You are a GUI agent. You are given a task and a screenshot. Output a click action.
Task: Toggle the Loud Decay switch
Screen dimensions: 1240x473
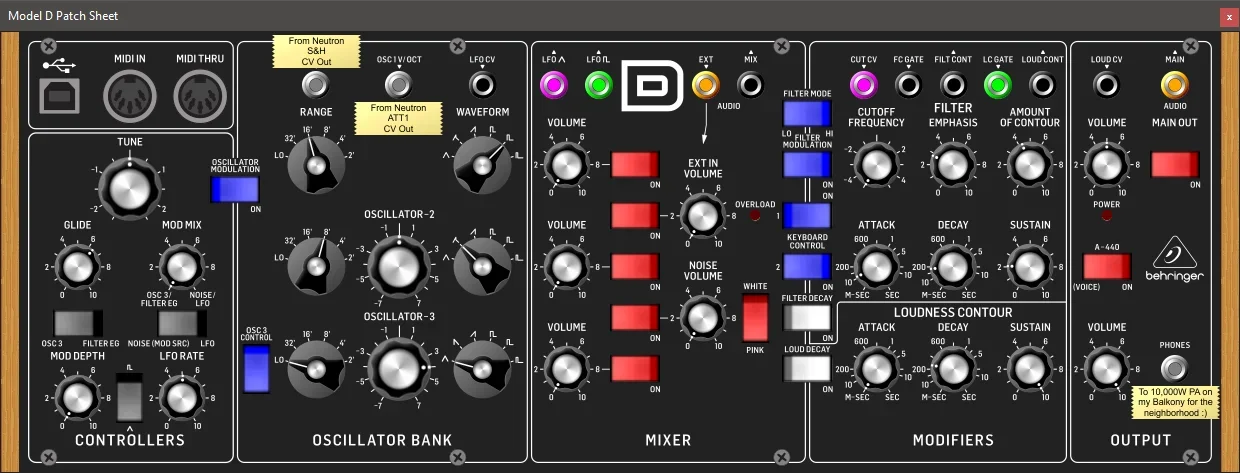coord(808,368)
